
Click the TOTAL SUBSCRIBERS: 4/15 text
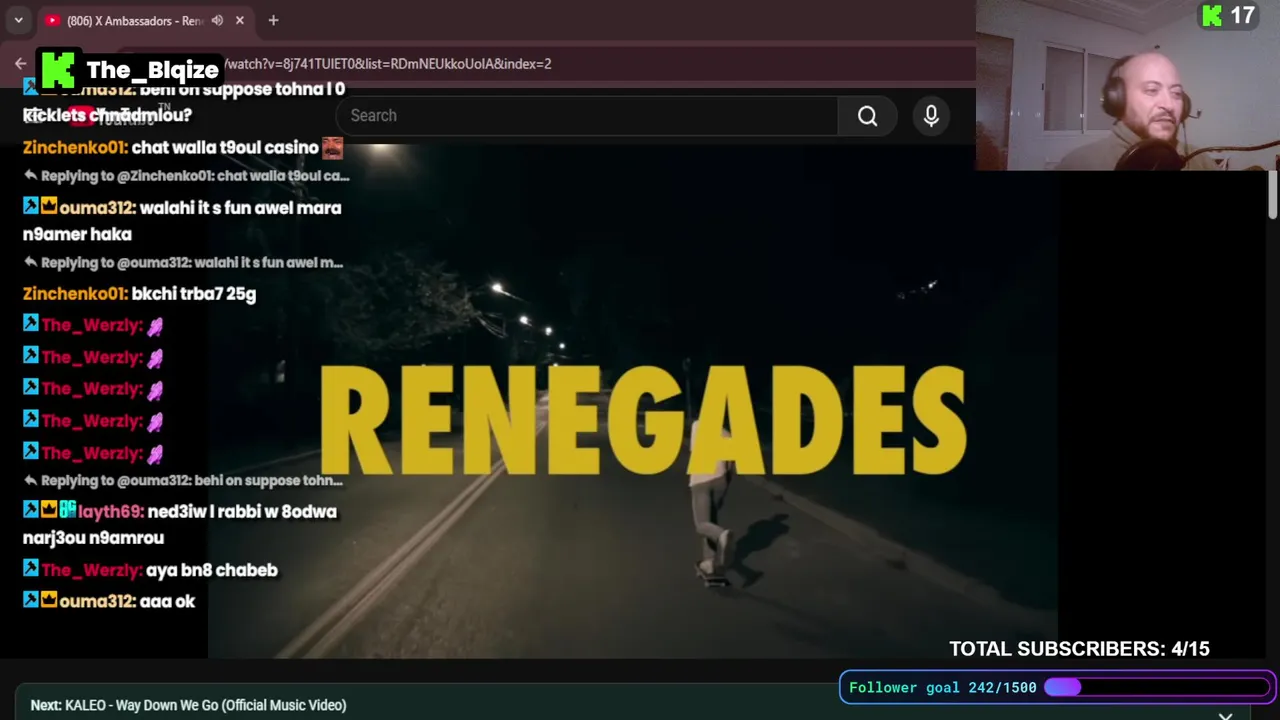(1079, 649)
